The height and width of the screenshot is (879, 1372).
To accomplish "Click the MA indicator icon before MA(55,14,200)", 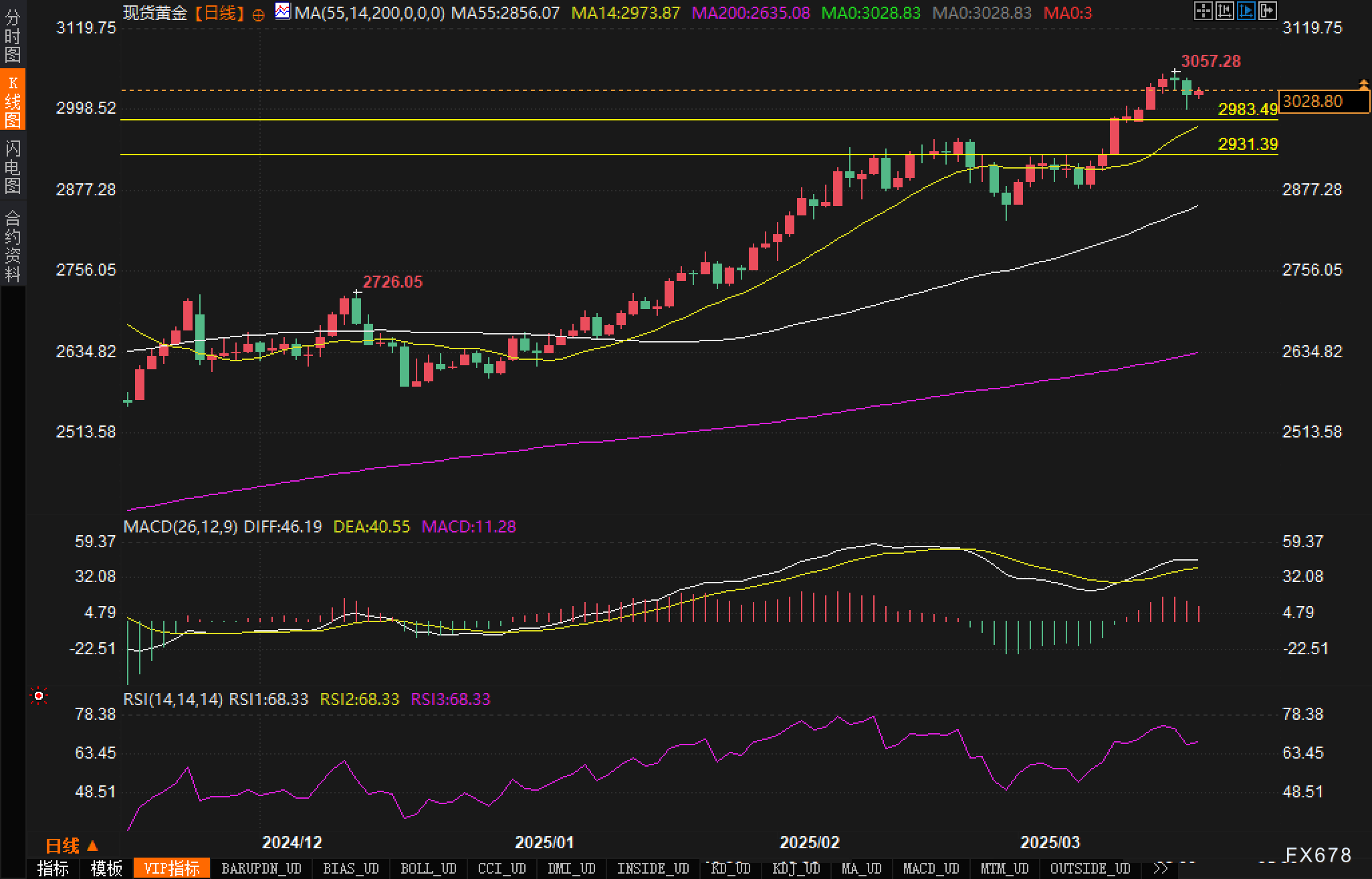I will [283, 11].
